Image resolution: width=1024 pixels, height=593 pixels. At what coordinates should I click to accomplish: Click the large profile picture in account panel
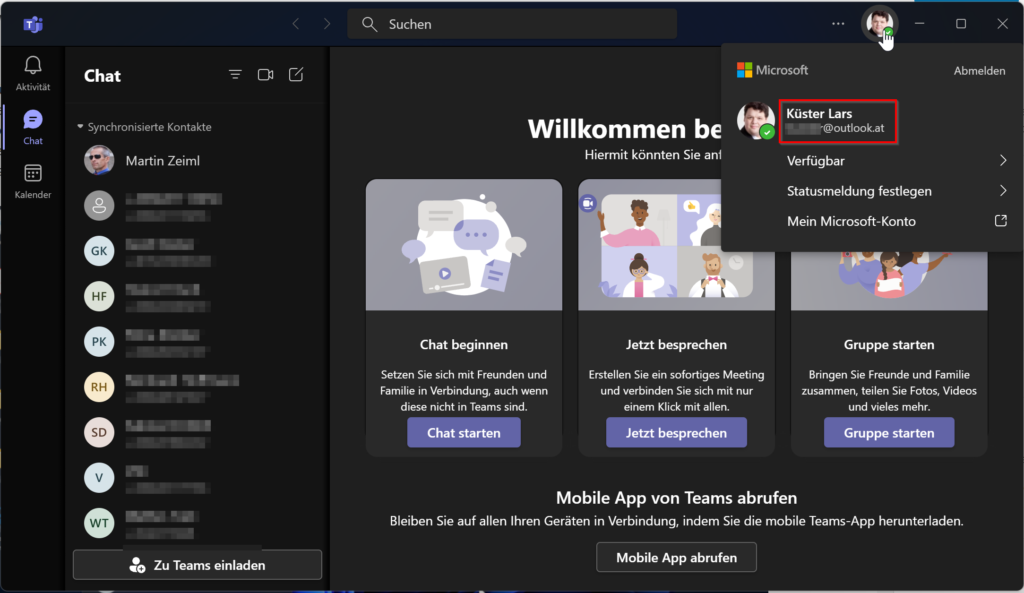click(x=756, y=120)
